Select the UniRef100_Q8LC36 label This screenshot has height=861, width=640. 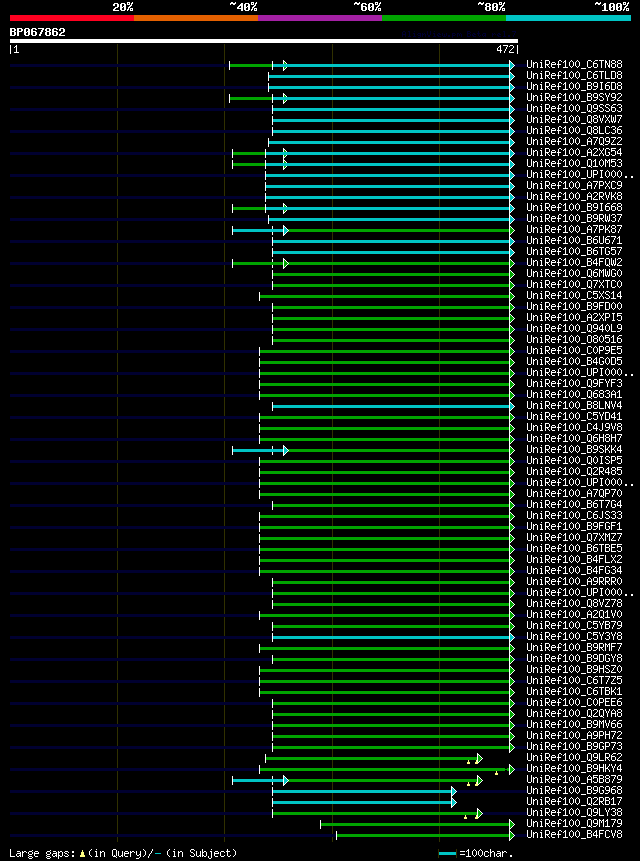coord(574,131)
